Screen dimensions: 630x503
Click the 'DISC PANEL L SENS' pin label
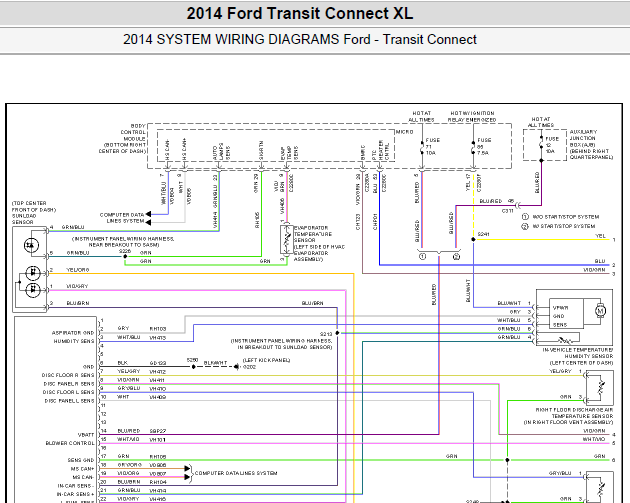(x=69, y=401)
